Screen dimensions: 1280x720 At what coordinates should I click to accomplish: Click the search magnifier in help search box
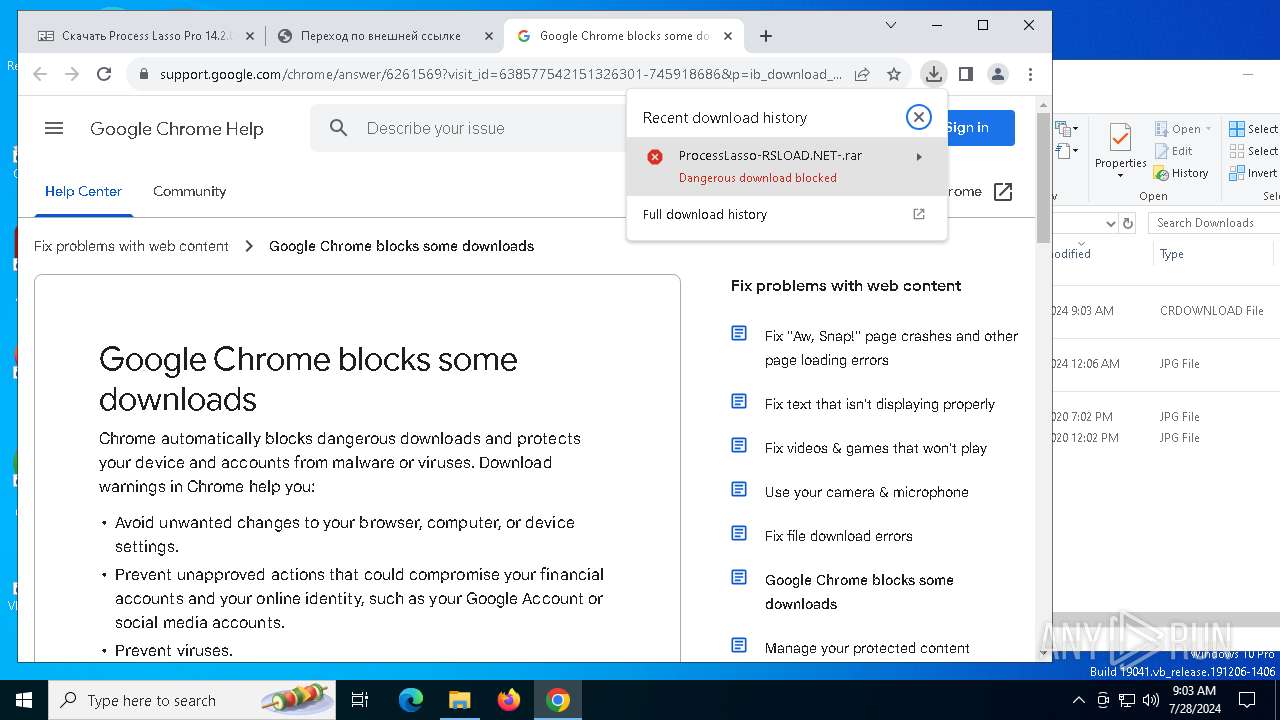[x=339, y=128]
